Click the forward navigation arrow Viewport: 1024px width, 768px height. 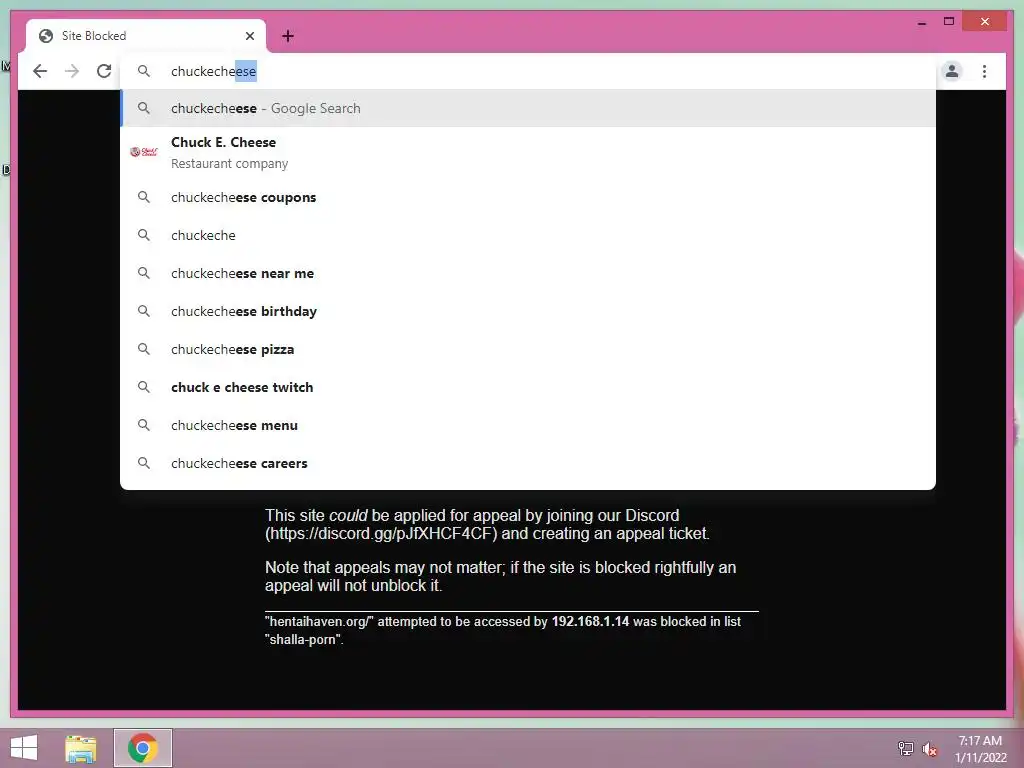click(72, 71)
